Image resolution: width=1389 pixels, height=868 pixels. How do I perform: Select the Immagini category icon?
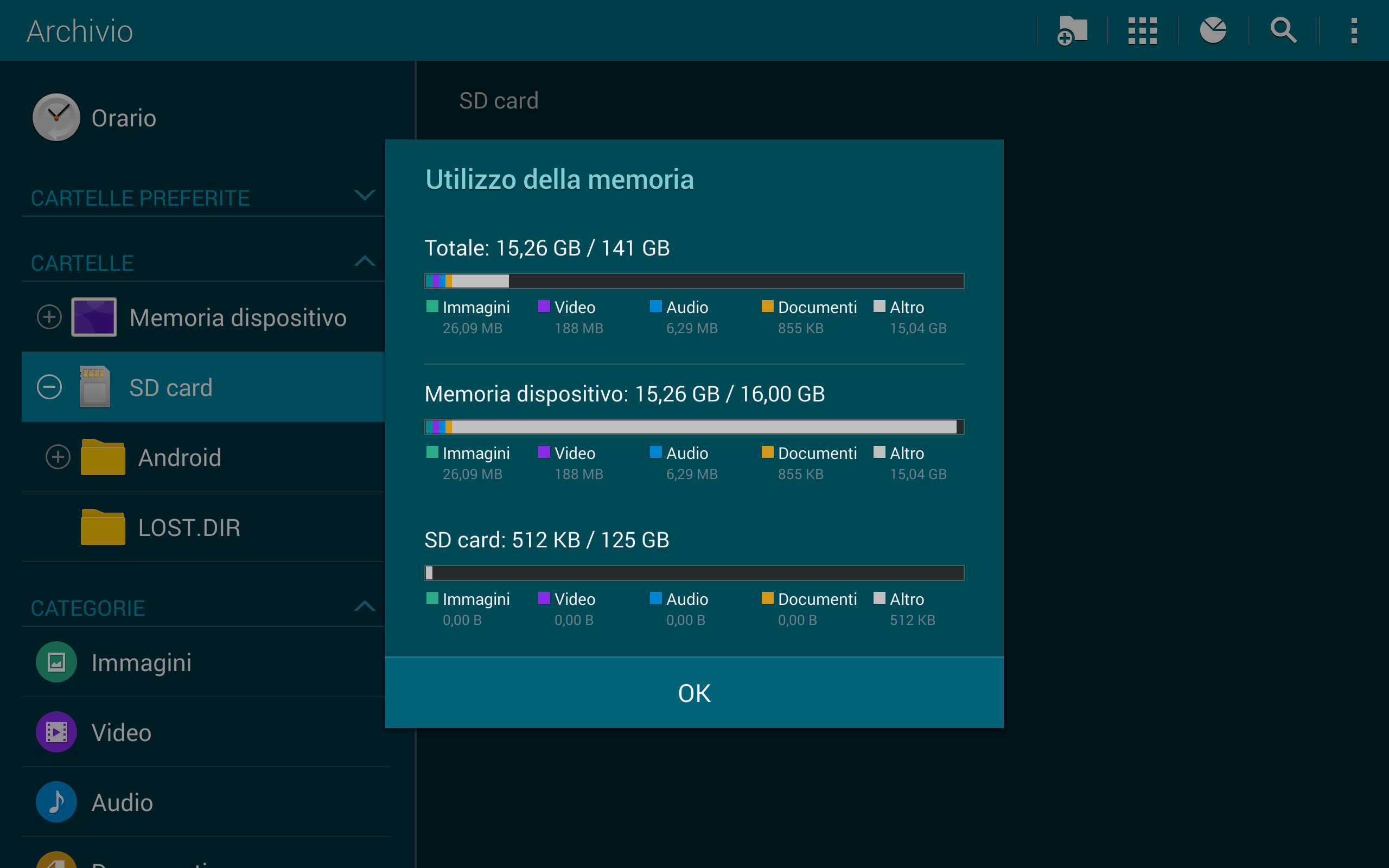(x=56, y=662)
